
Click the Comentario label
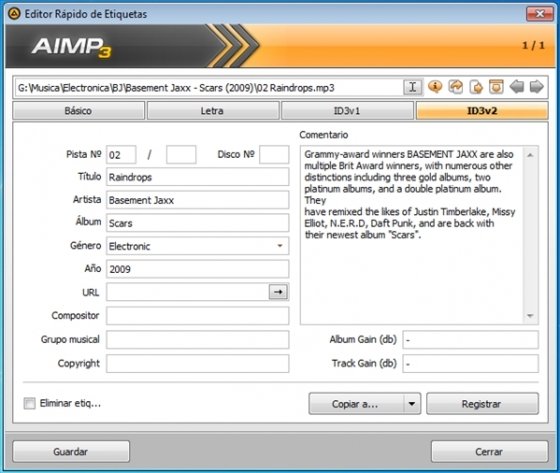click(324, 135)
